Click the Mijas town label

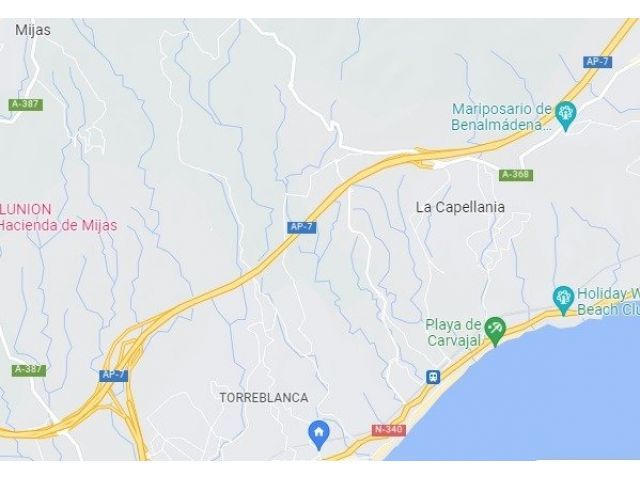33,30
